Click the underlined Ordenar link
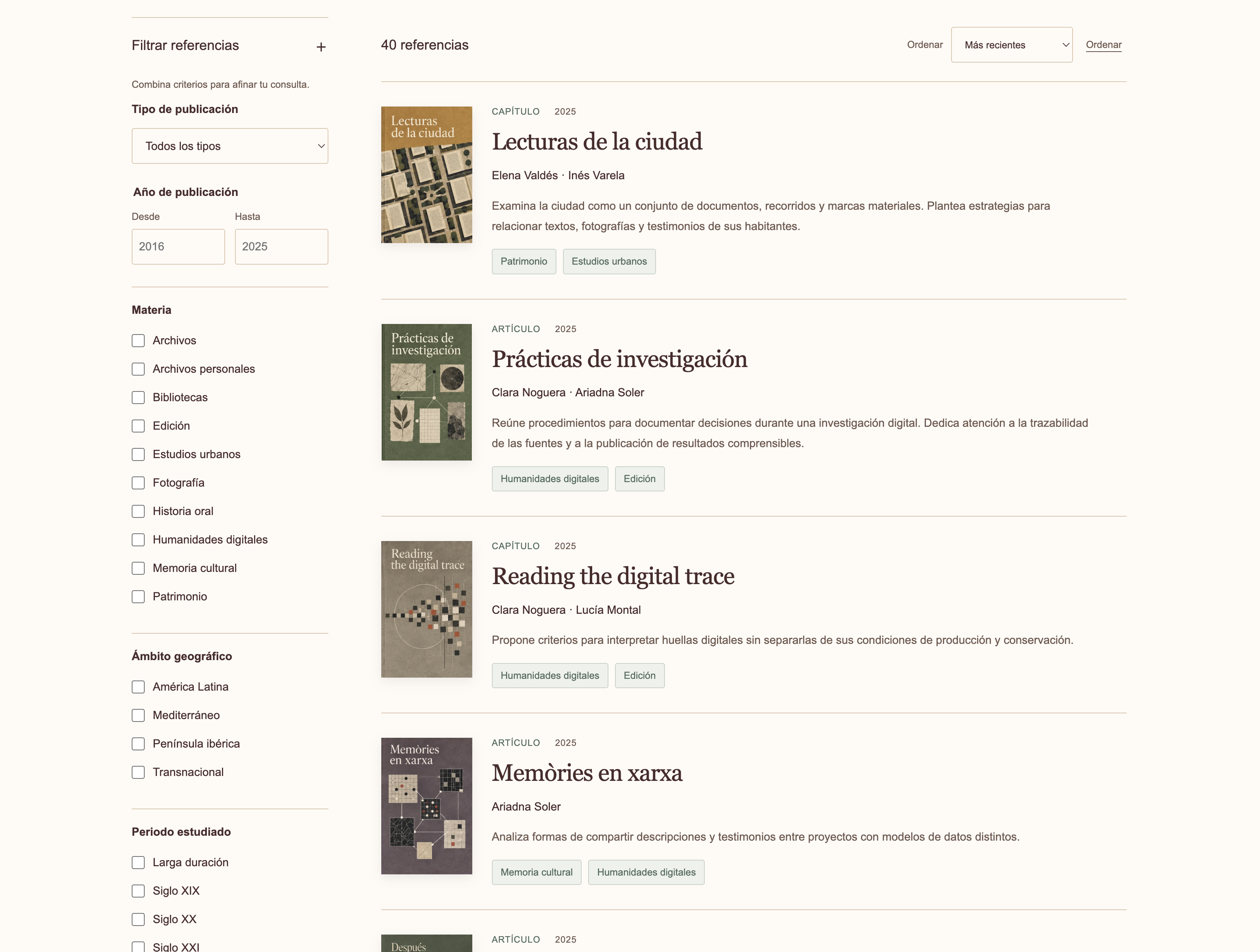Image resolution: width=1260 pixels, height=952 pixels. [x=1104, y=44]
